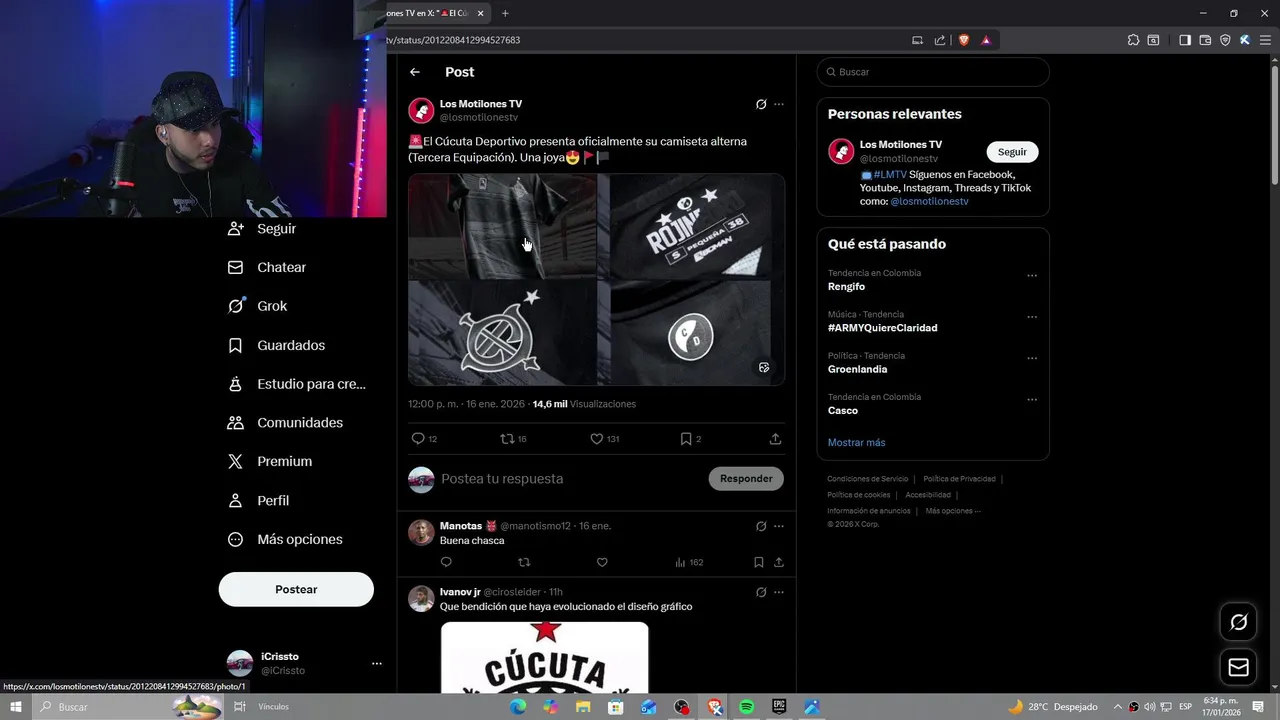Click the Seguir button for Los Motilones TV

[x=1012, y=152]
